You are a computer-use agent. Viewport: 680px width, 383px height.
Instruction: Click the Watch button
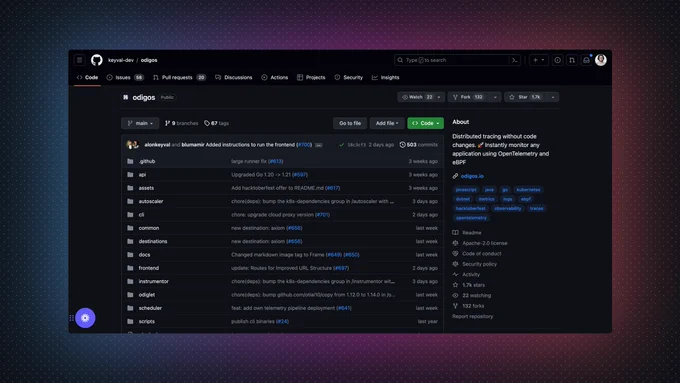pyautogui.click(x=417, y=97)
